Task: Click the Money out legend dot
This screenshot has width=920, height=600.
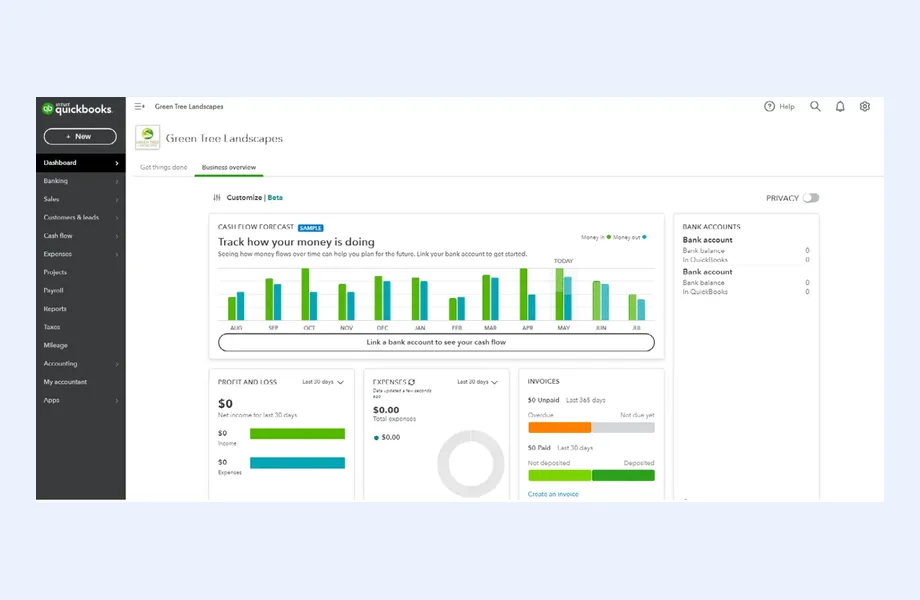Action: pos(644,237)
